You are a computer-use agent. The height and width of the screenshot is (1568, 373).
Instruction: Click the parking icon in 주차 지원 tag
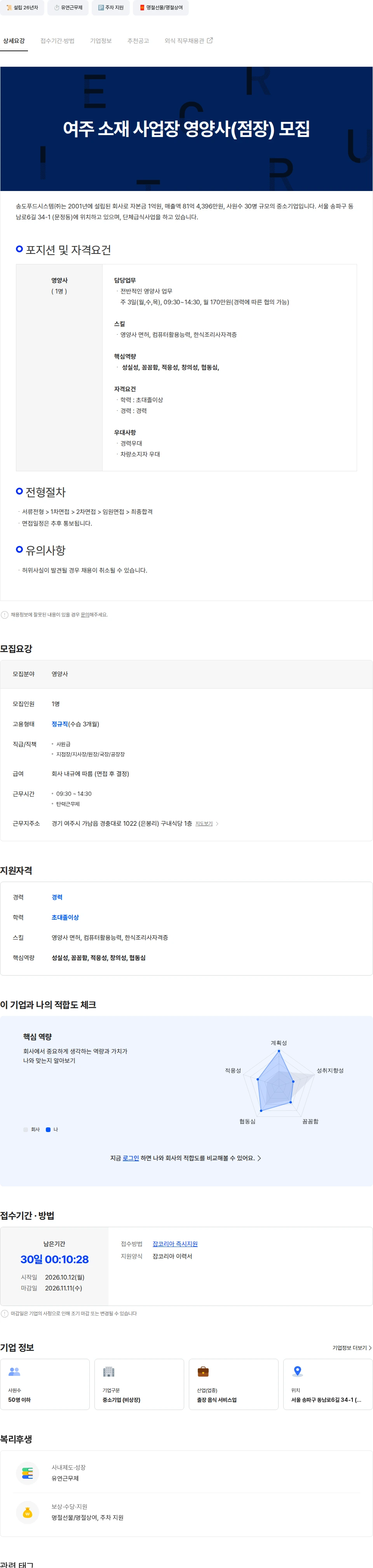[x=101, y=7]
